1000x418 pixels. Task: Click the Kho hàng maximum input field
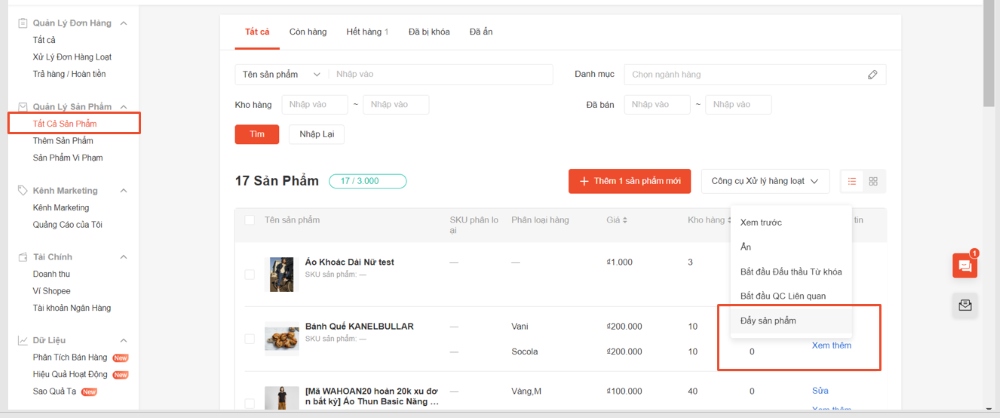click(396, 105)
